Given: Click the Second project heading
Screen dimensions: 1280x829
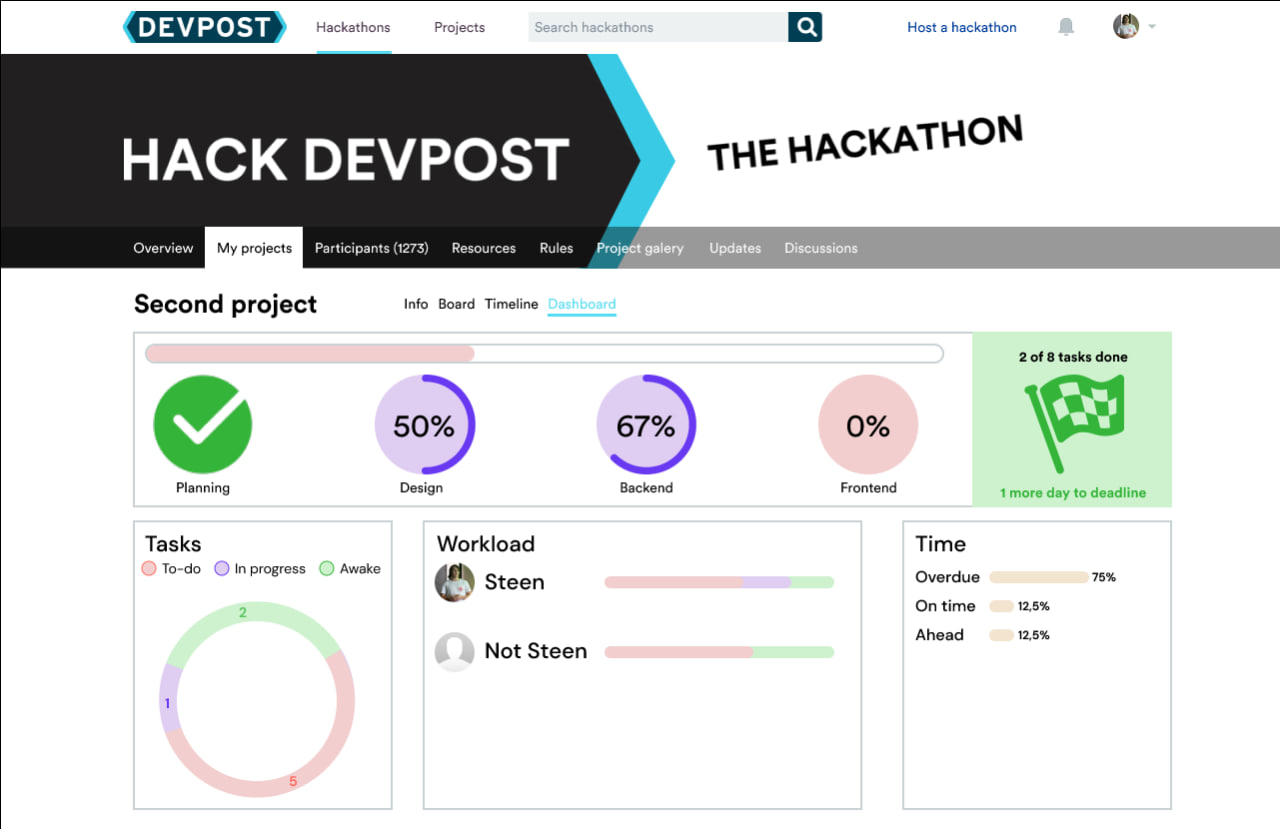Looking at the screenshot, I should (x=225, y=304).
